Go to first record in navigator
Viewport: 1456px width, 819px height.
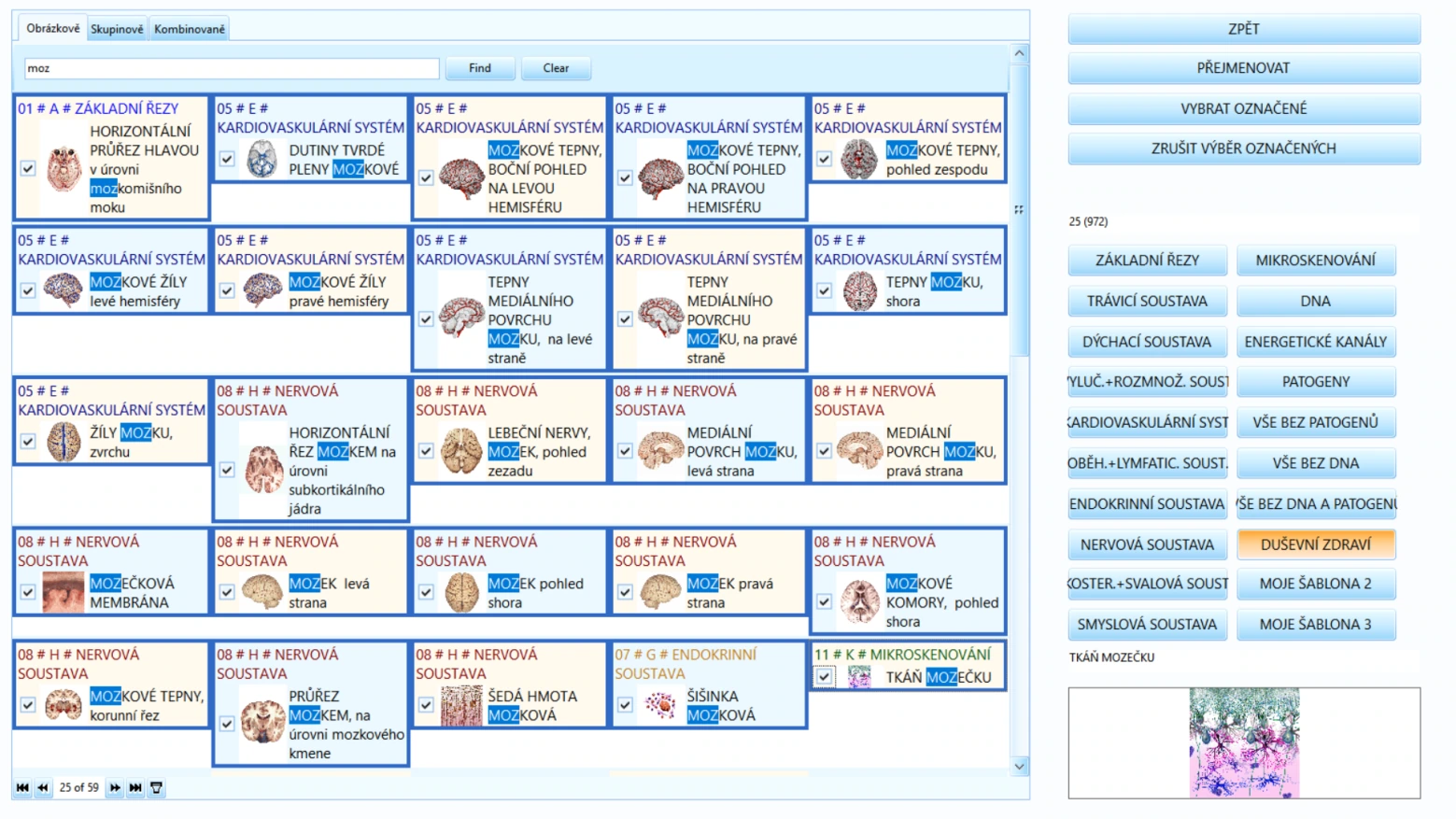[x=22, y=788]
